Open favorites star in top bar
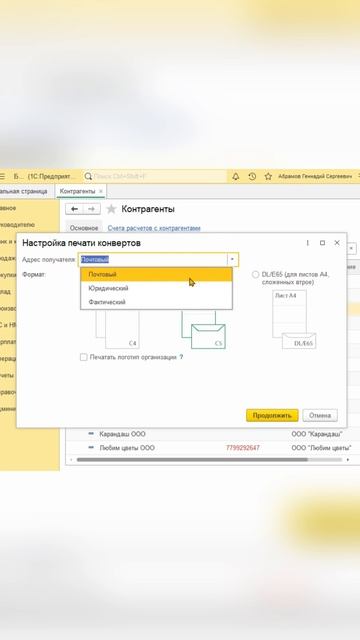This screenshot has width=360, height=640. click(268, 176)
